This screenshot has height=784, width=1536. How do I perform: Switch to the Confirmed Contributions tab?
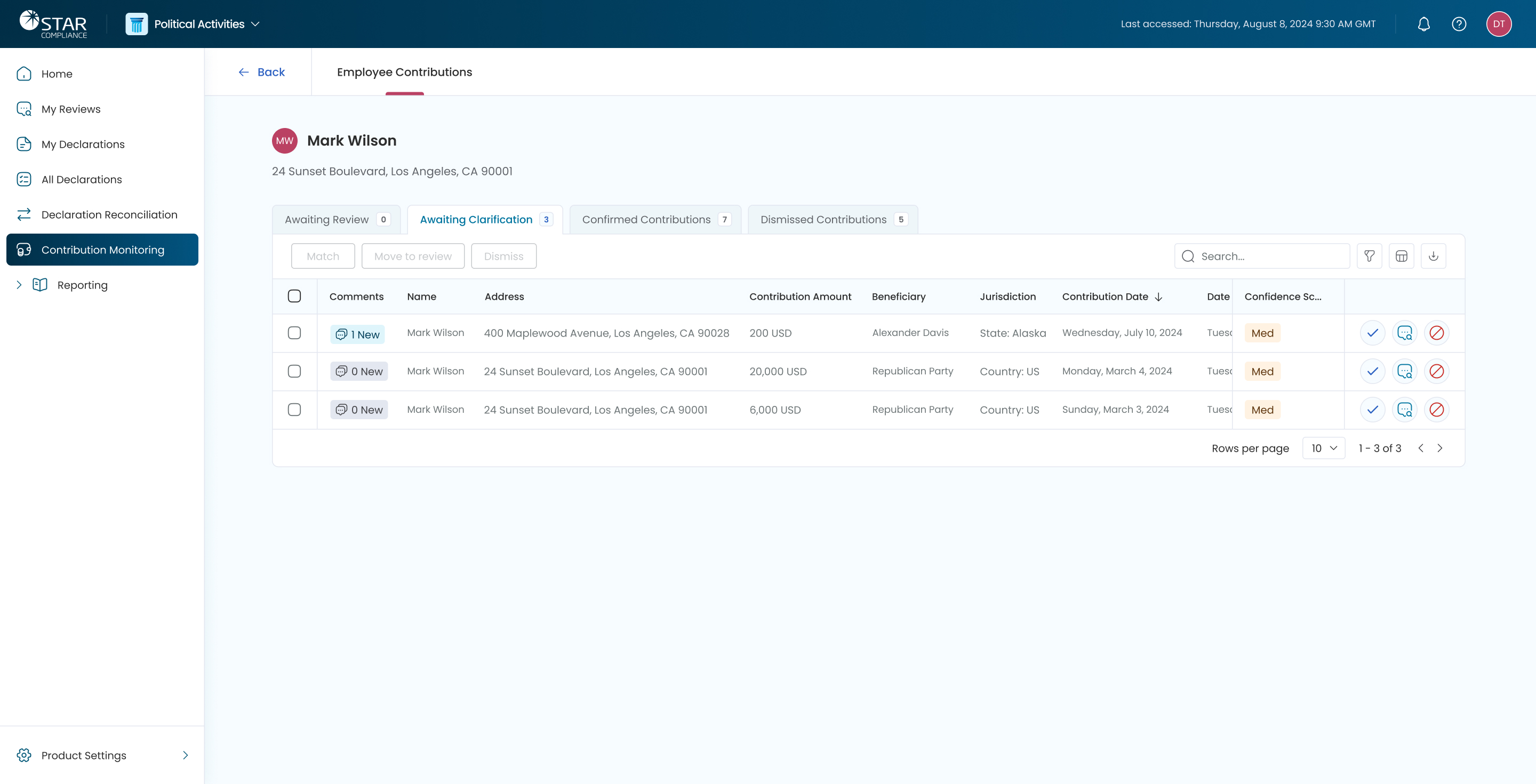[x=655, y=219]
